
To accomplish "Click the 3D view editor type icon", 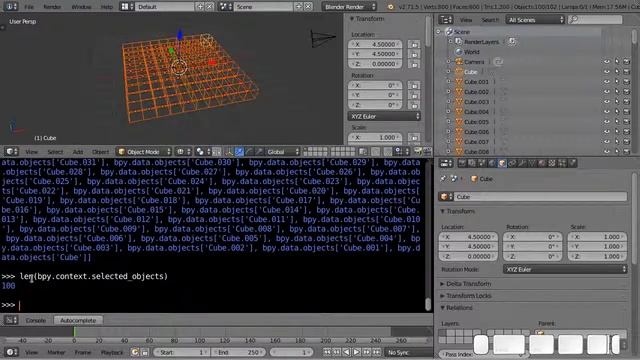I will [x=11, y=151].
